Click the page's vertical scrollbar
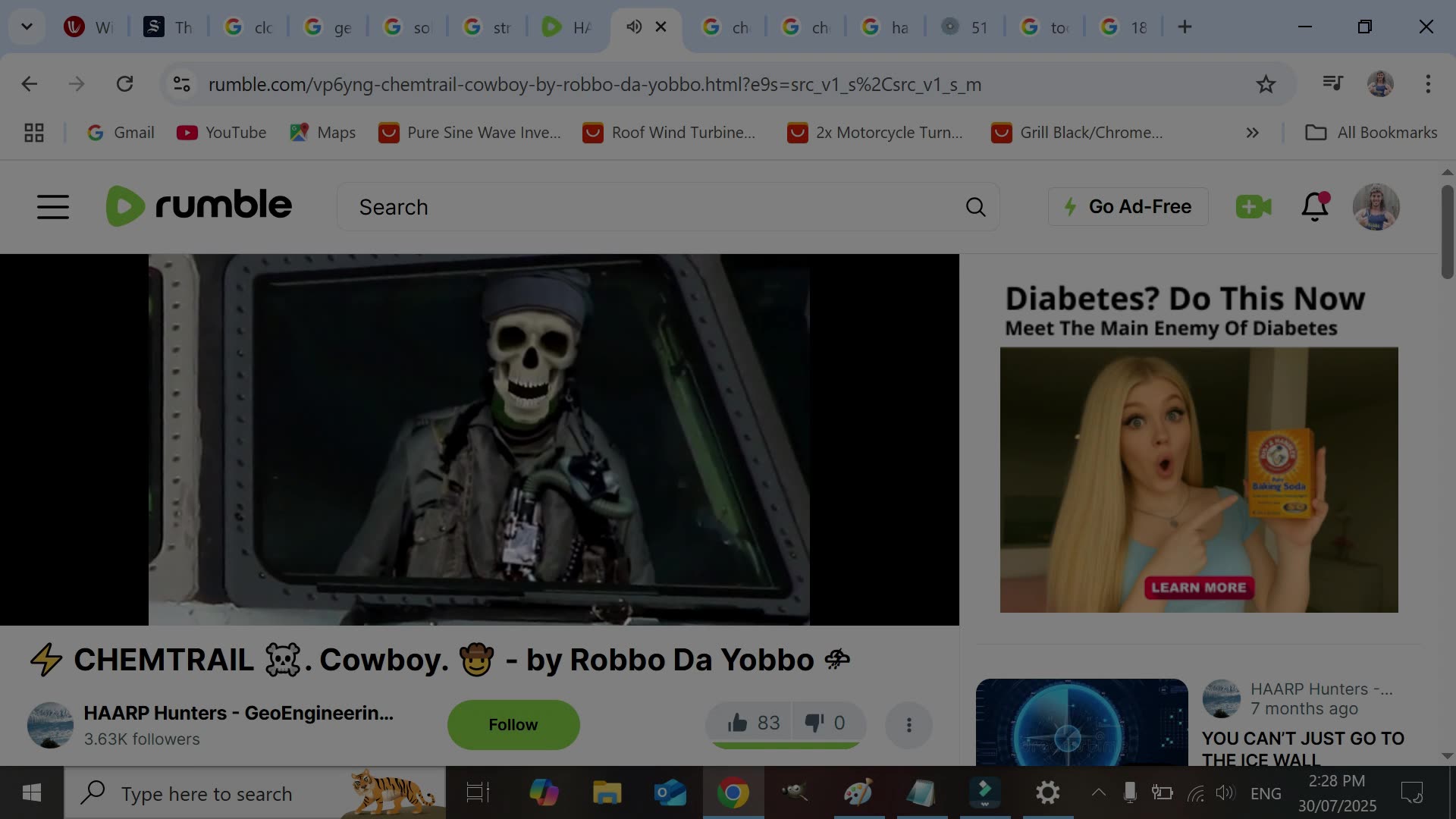 tap(1447, 231)
